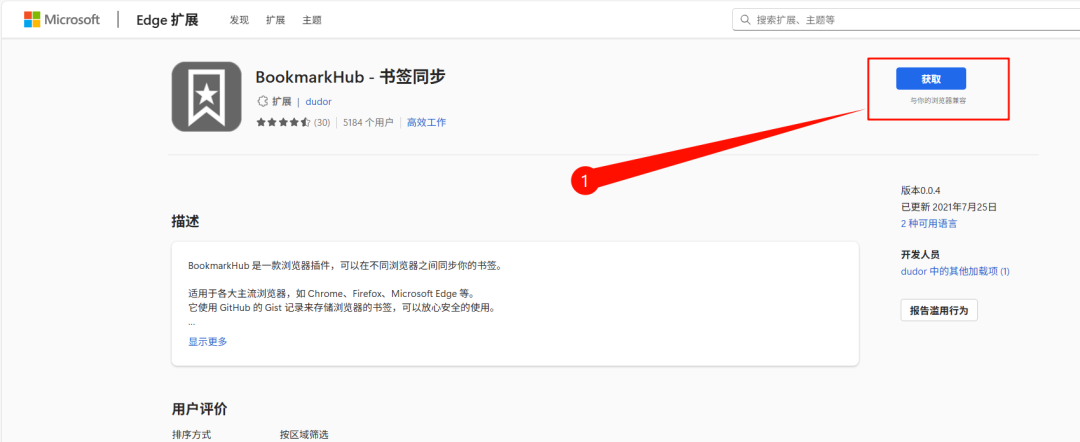Open the 高效工作 category link
This screenshot has width=1080, height=442.
coord(426,123)
